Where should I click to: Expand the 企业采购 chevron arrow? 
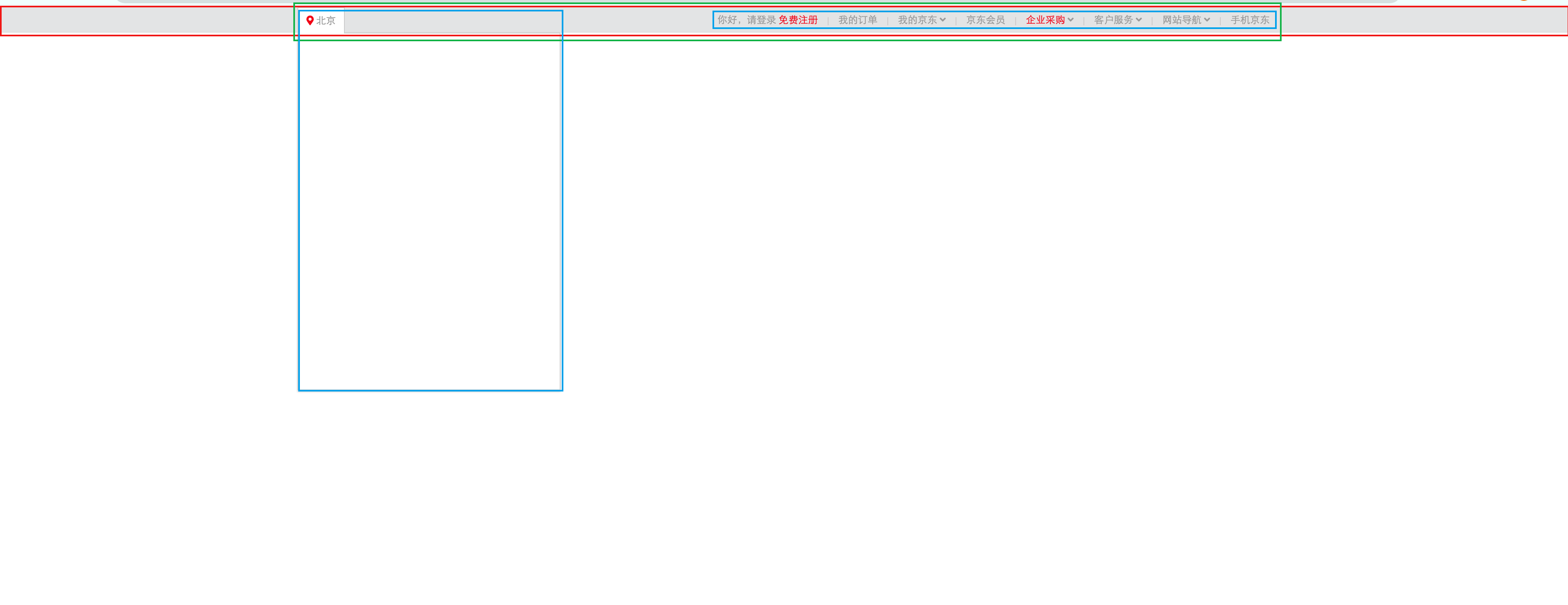pos(1071,20)
